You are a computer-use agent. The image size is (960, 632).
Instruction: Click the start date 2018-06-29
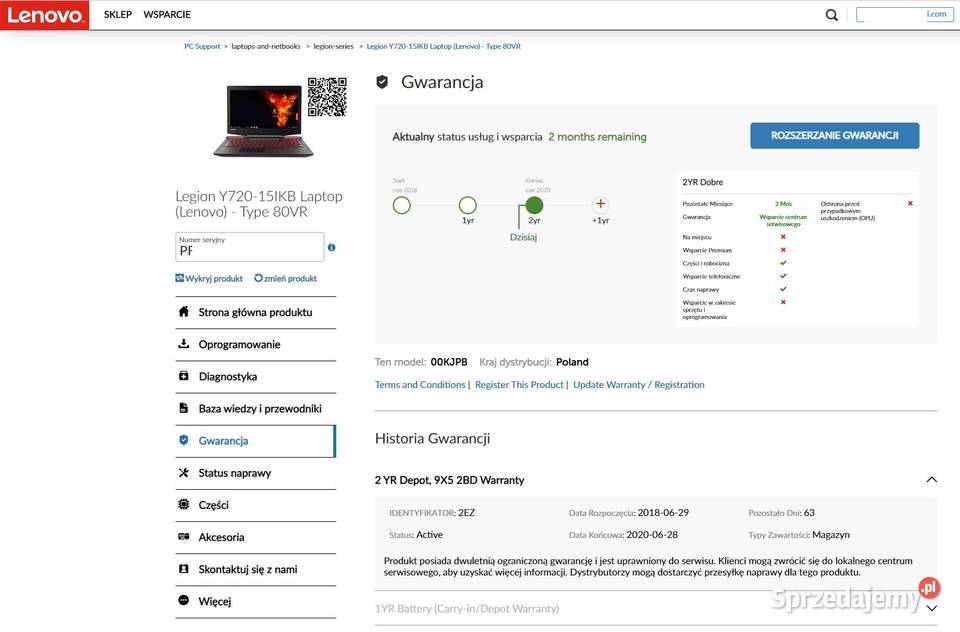[663, 513]
